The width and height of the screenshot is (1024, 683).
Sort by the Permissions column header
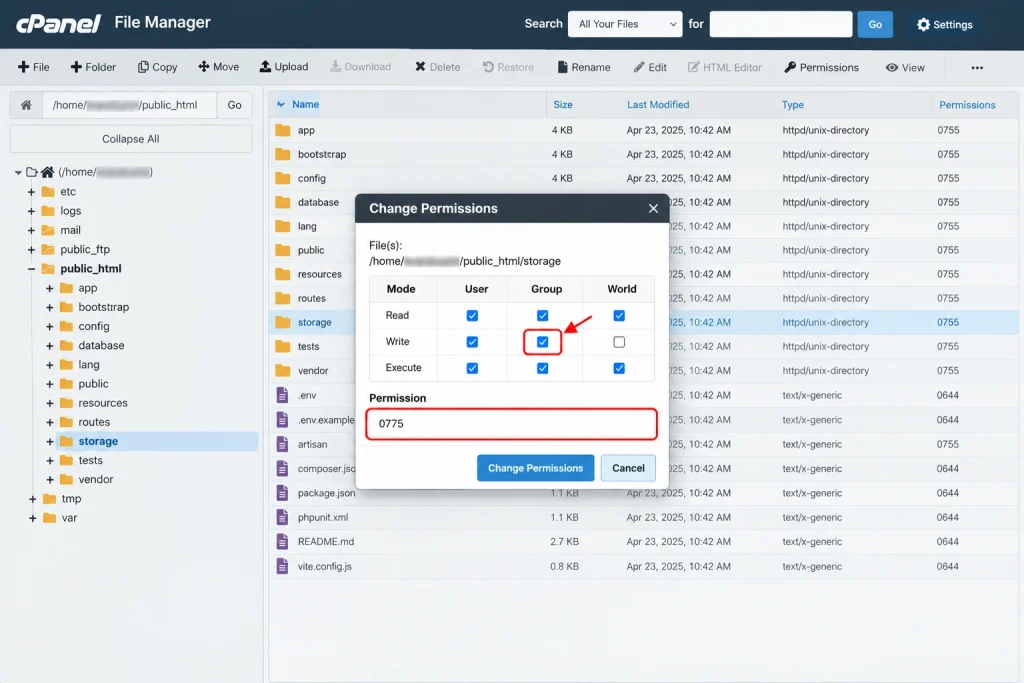pos(967,104)
